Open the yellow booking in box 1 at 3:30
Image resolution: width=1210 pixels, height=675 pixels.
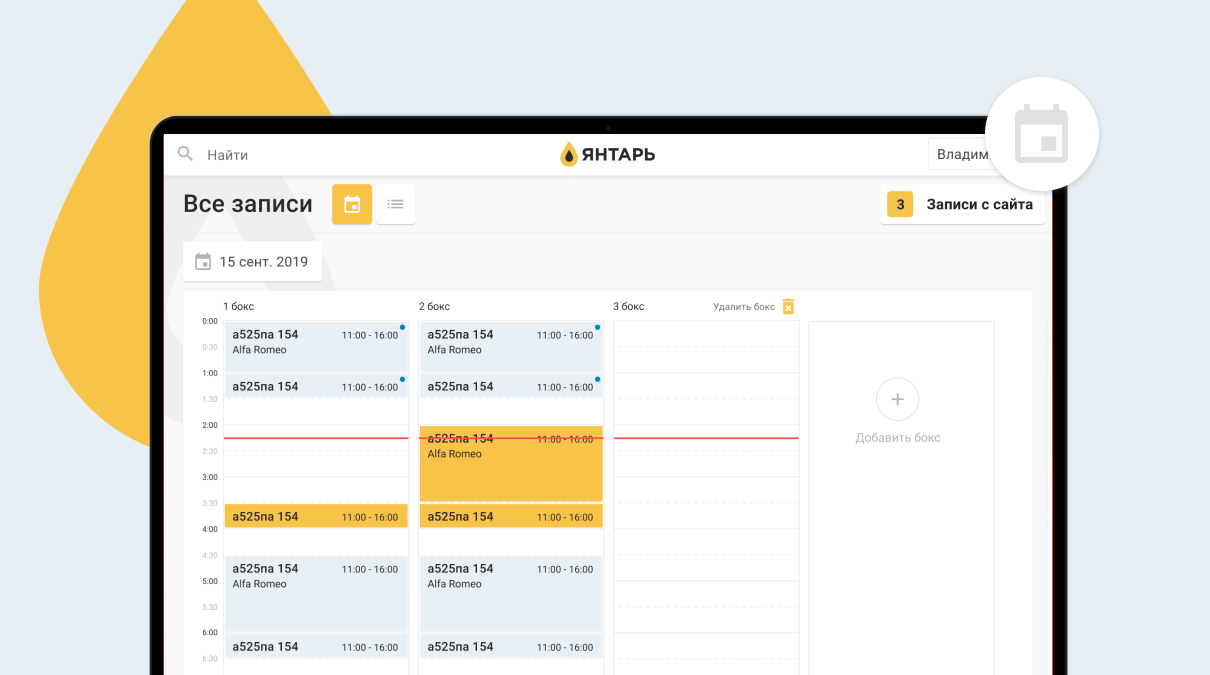316,517
